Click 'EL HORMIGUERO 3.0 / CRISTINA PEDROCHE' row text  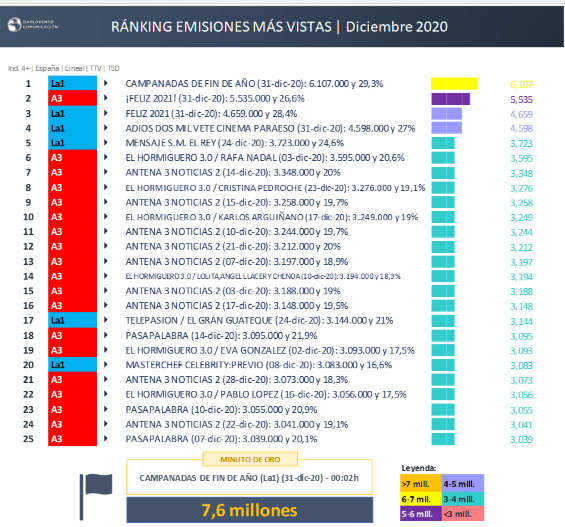[275, 188]
